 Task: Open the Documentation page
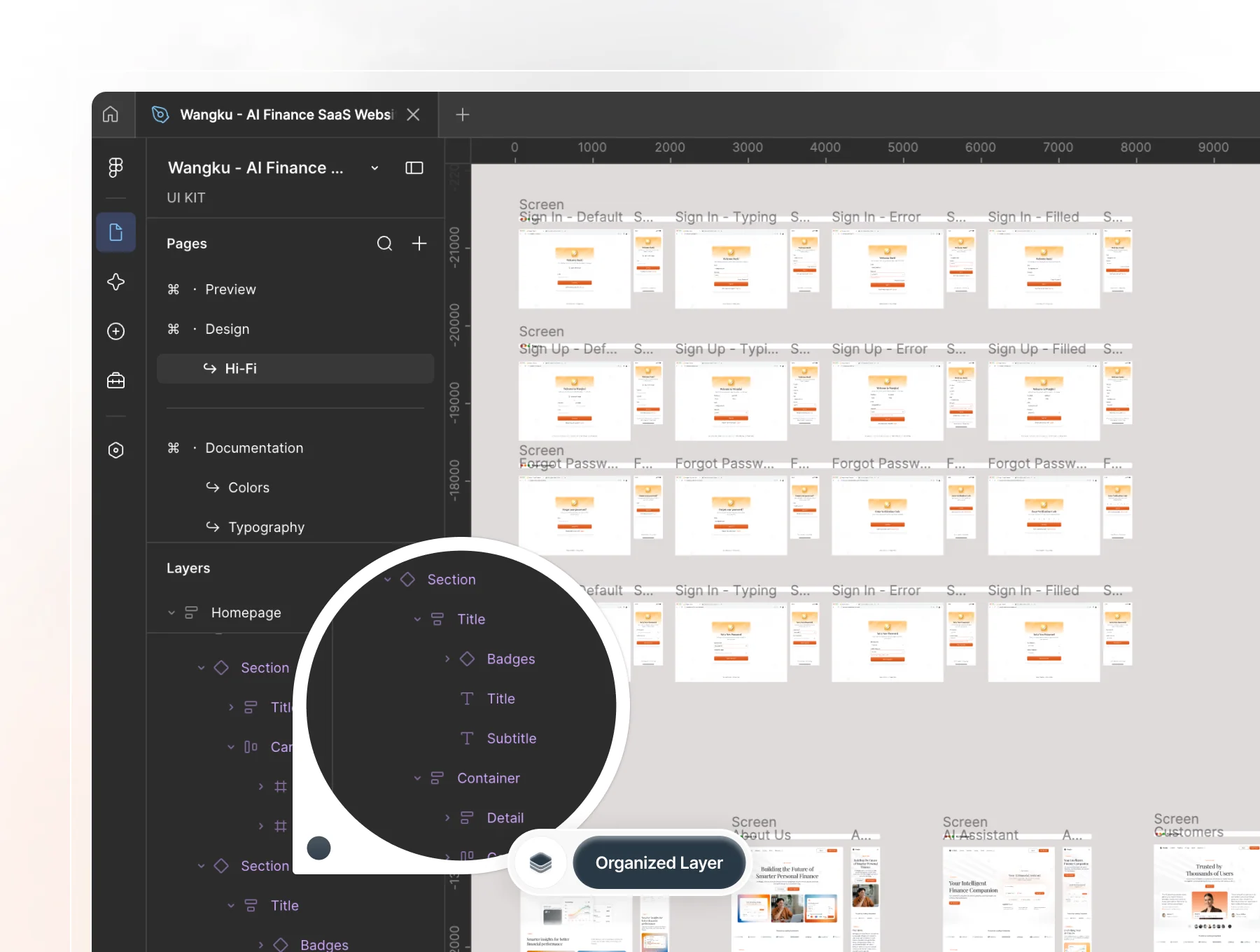pos(254,448)
